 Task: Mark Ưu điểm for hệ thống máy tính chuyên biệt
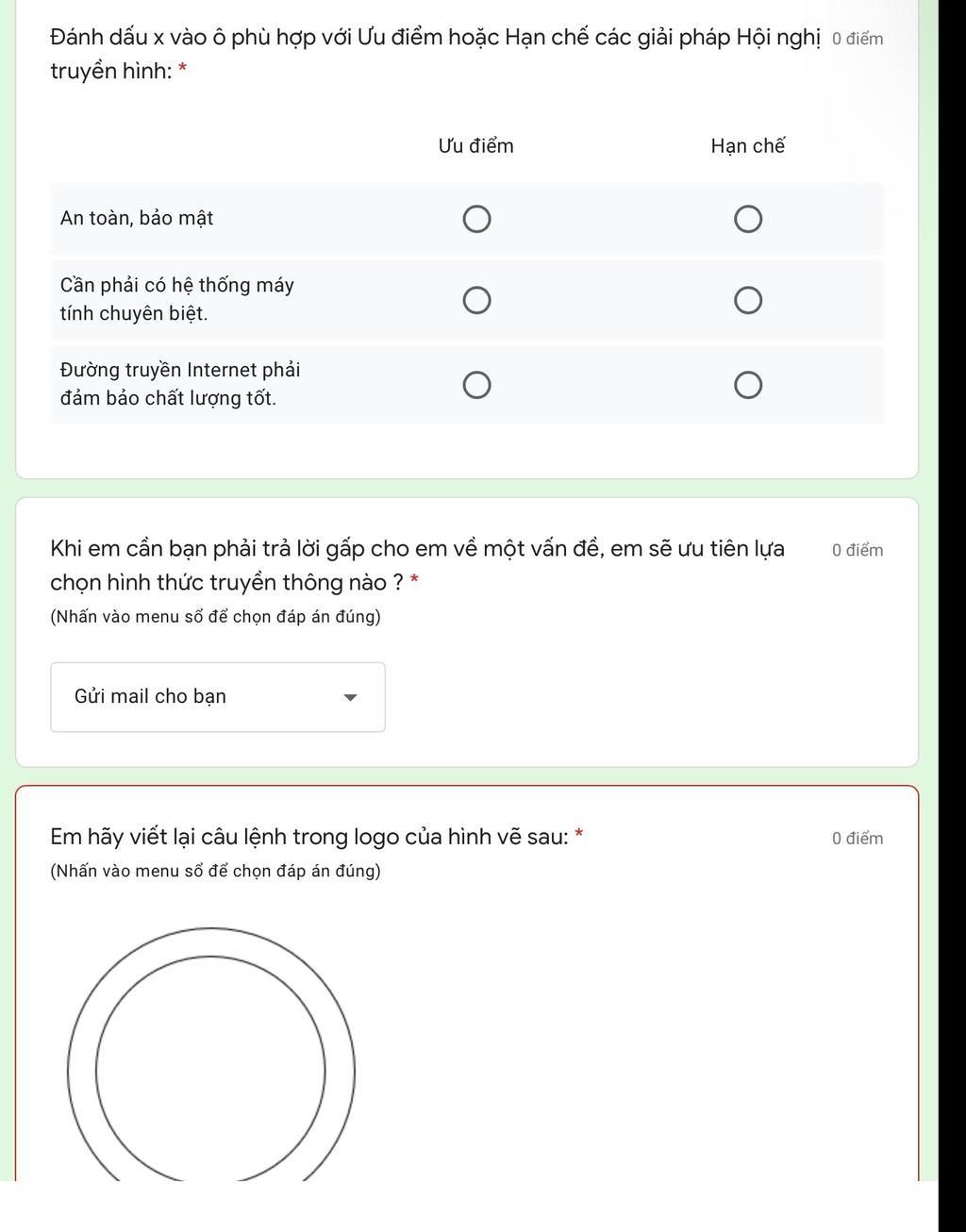[x=476, y=301]
